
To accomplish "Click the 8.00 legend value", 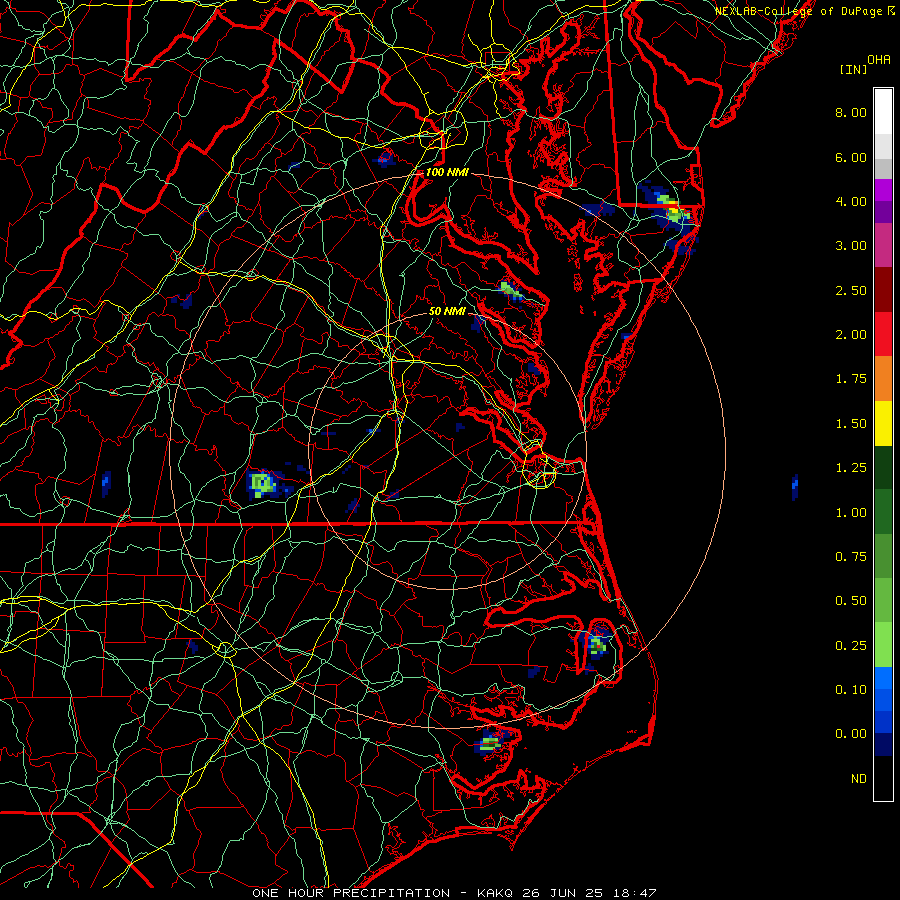I will point(851,112).
